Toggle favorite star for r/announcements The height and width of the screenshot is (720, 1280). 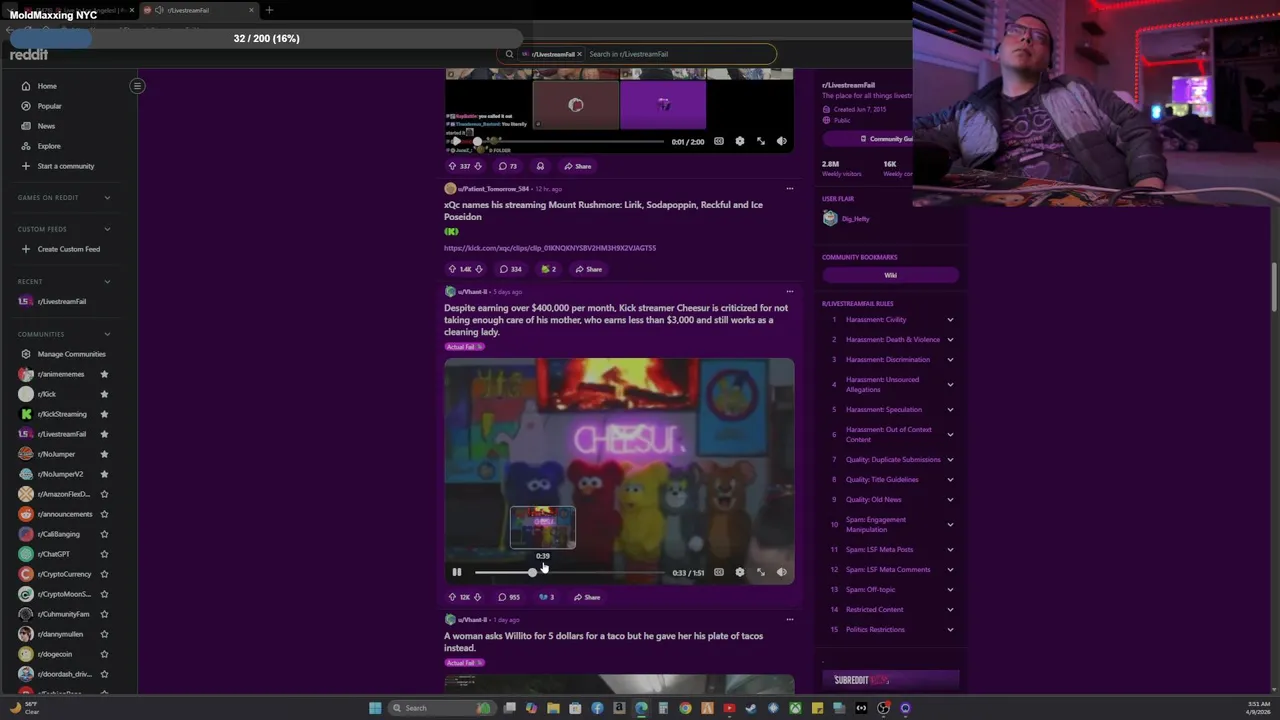pos(104,514)
